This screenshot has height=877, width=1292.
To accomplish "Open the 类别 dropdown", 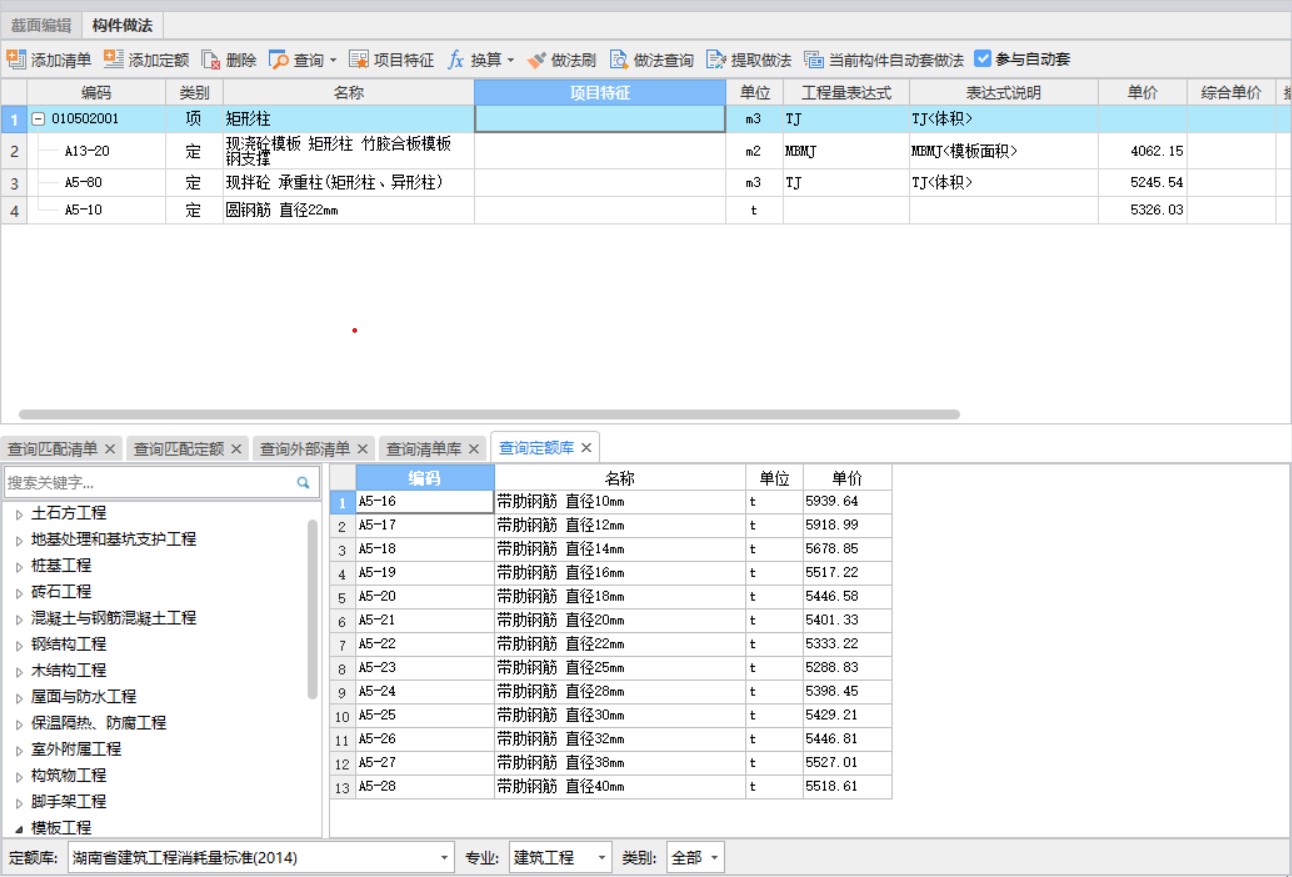I will point(695,857).
